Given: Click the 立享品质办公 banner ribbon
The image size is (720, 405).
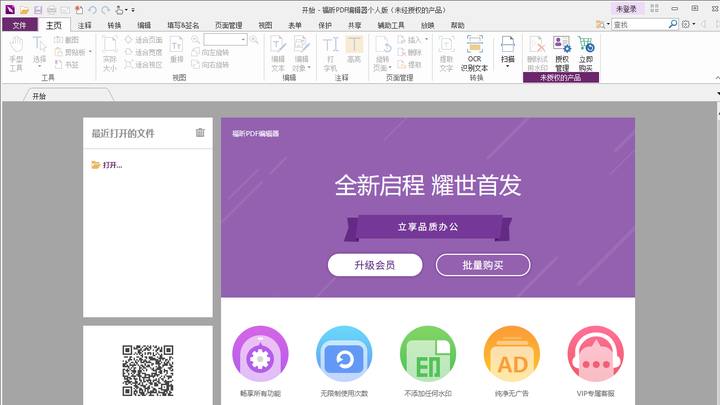Looking at the screenshot, I should pos(428,227).
